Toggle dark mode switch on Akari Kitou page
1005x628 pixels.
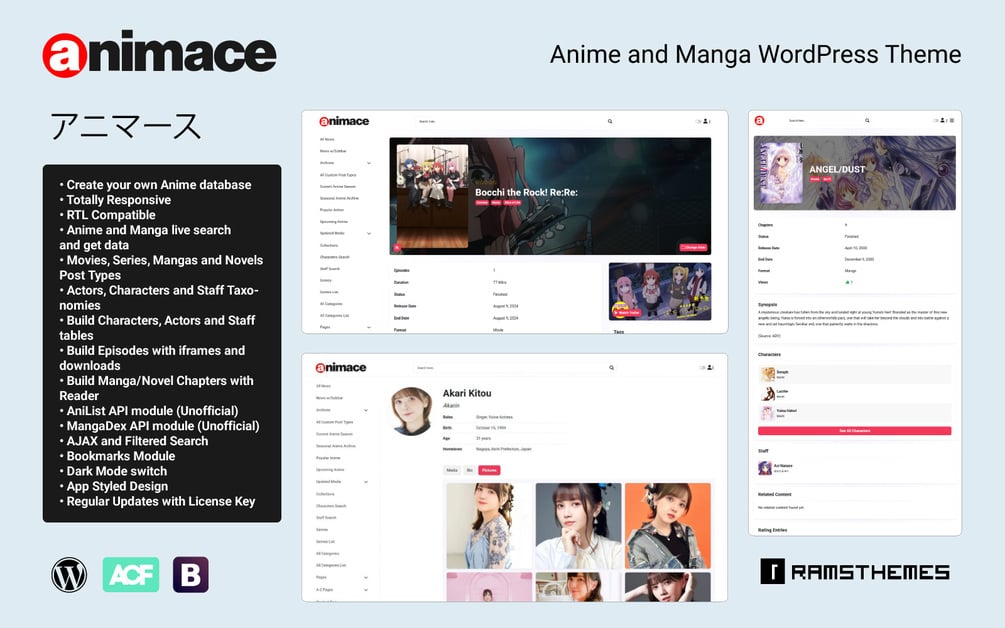point(702,368)
